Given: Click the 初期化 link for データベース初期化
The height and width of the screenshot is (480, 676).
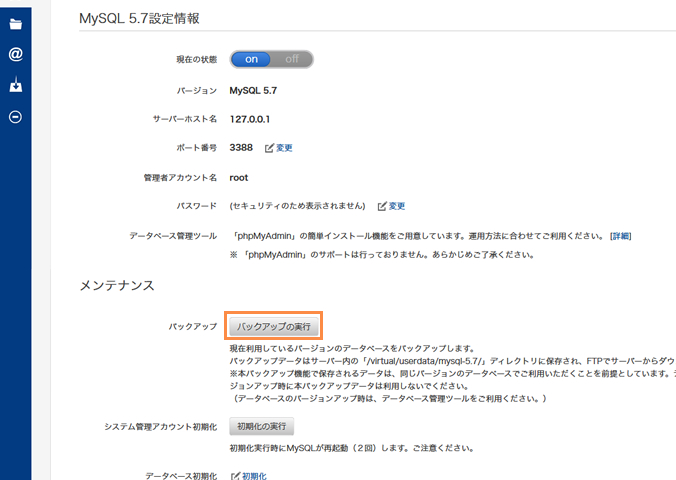Looking at the screenshot, I should tap(254, 477).
